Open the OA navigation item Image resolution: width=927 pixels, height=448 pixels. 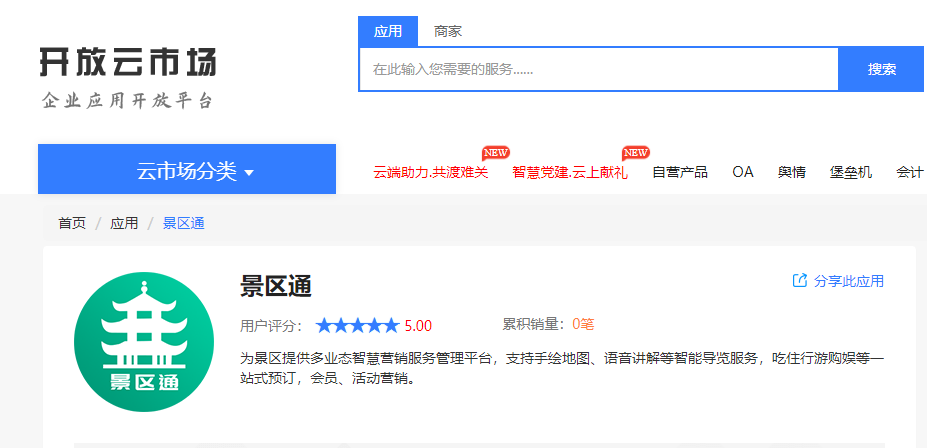pyautogui.click(x=743, y=172)
